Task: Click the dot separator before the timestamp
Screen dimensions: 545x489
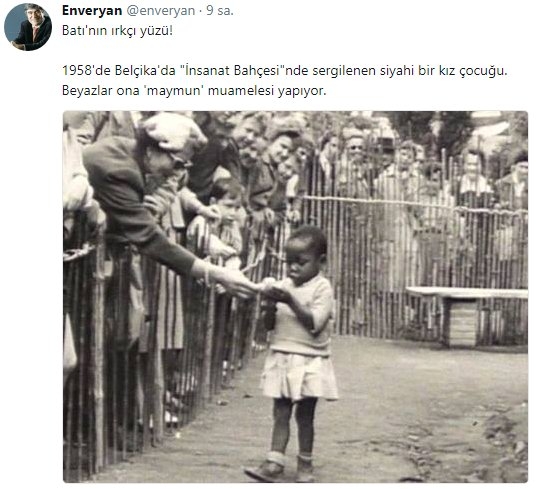Action: pyautogui.click(x=201, y=11)
